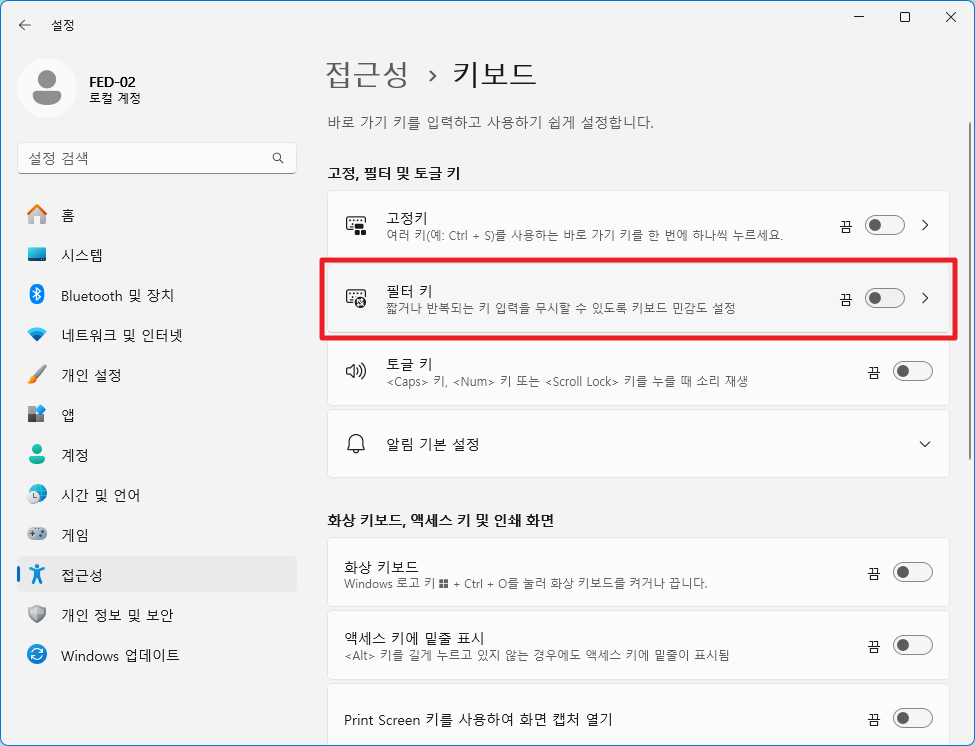
Task: Click the 설정 검색 input field
Action: [157, 159]
